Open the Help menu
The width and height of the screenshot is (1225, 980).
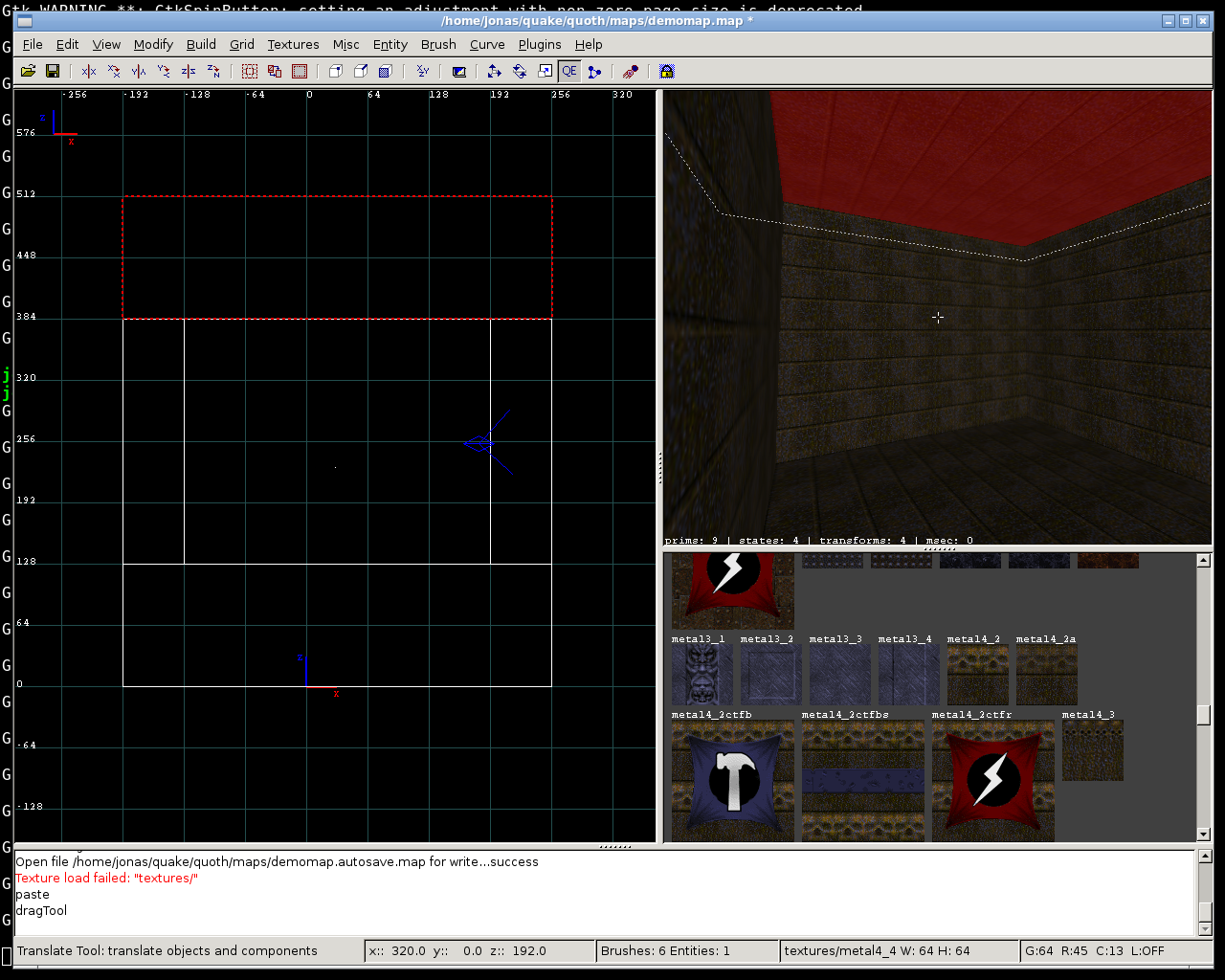click(x=589, y=44)
